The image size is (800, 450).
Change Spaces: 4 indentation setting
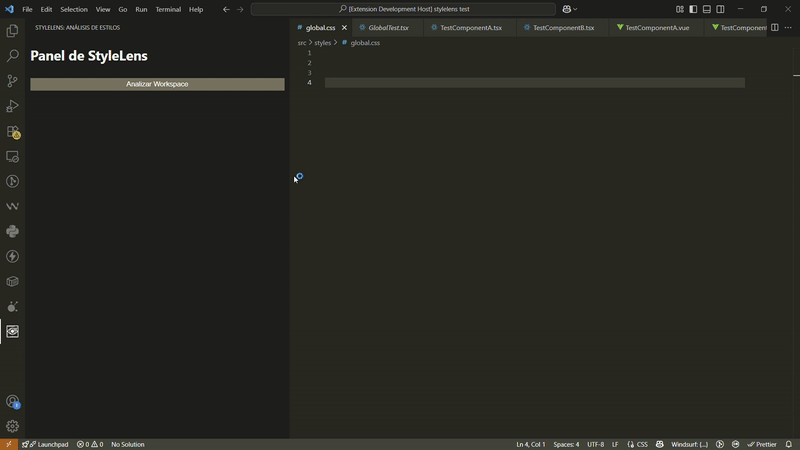click(566, 444)
